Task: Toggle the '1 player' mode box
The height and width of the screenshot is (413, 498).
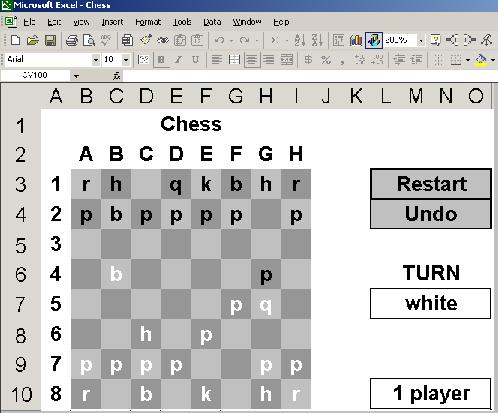Action: click(430, 393)
